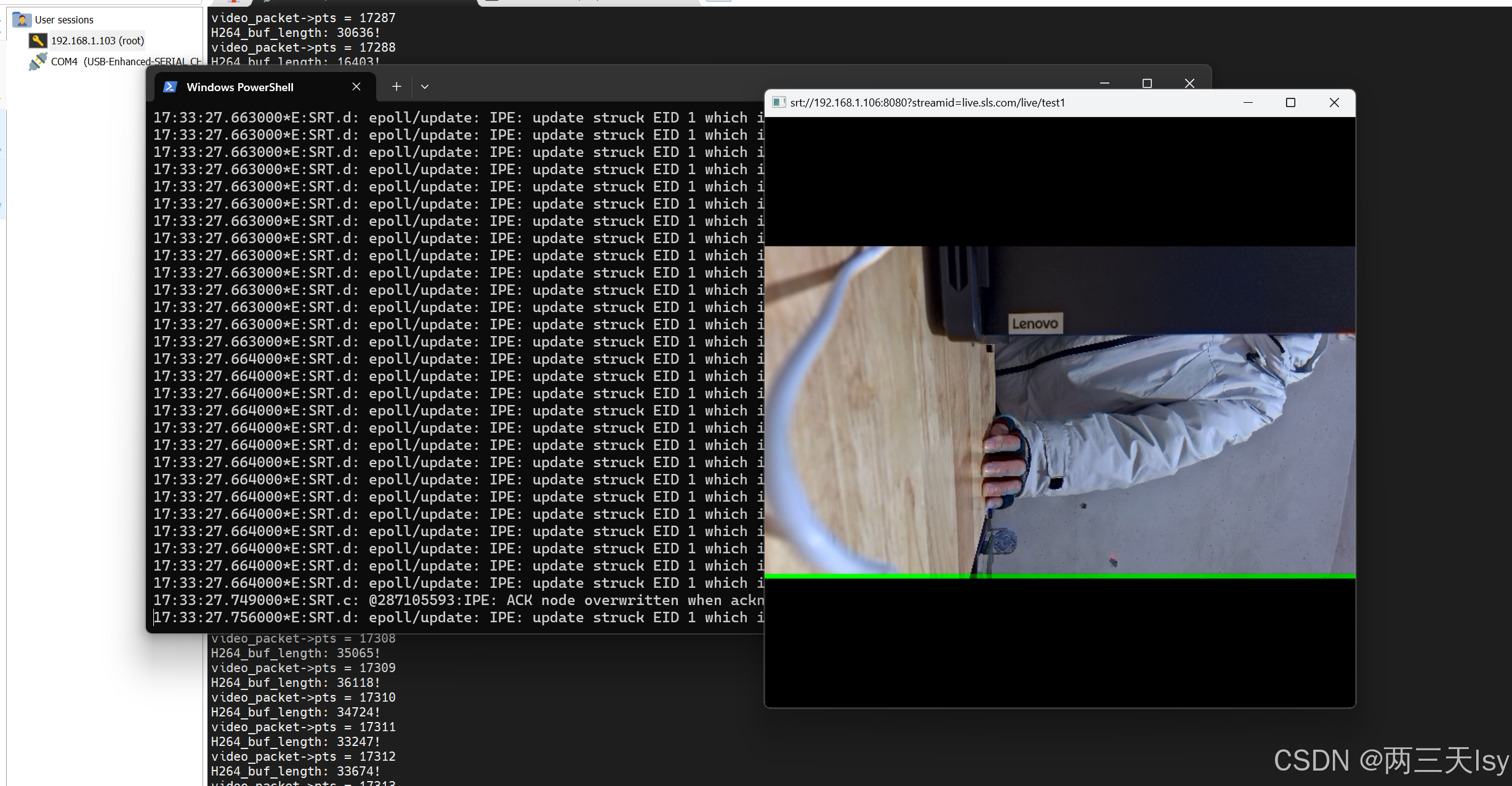Image resolution: width=1512 pixels, height=786 pixels.
Task: Click the srt stream window's title icon
Action: (x=779, y=103)
